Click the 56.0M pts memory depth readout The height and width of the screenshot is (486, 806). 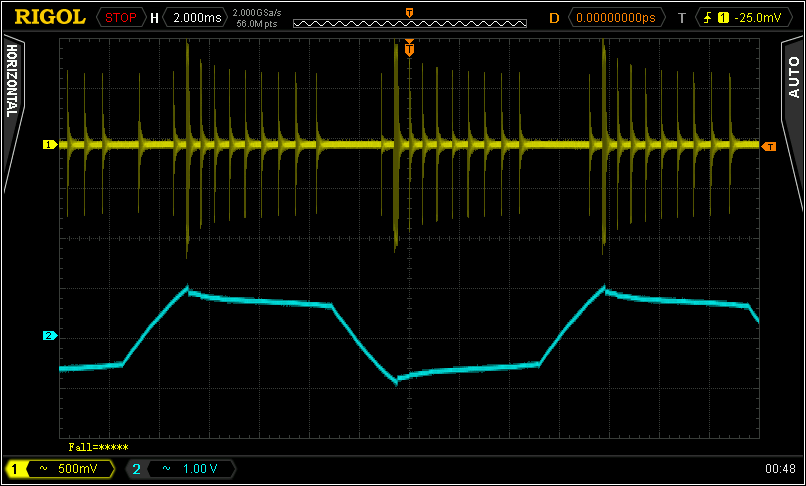coord(257,23)
